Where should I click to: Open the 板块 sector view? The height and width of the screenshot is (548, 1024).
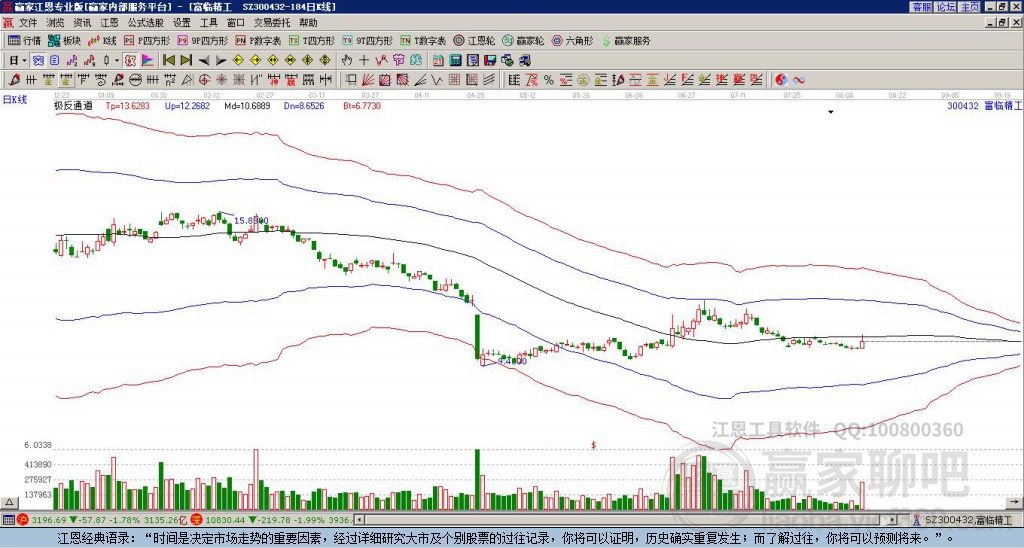click(x=64, y=40)
